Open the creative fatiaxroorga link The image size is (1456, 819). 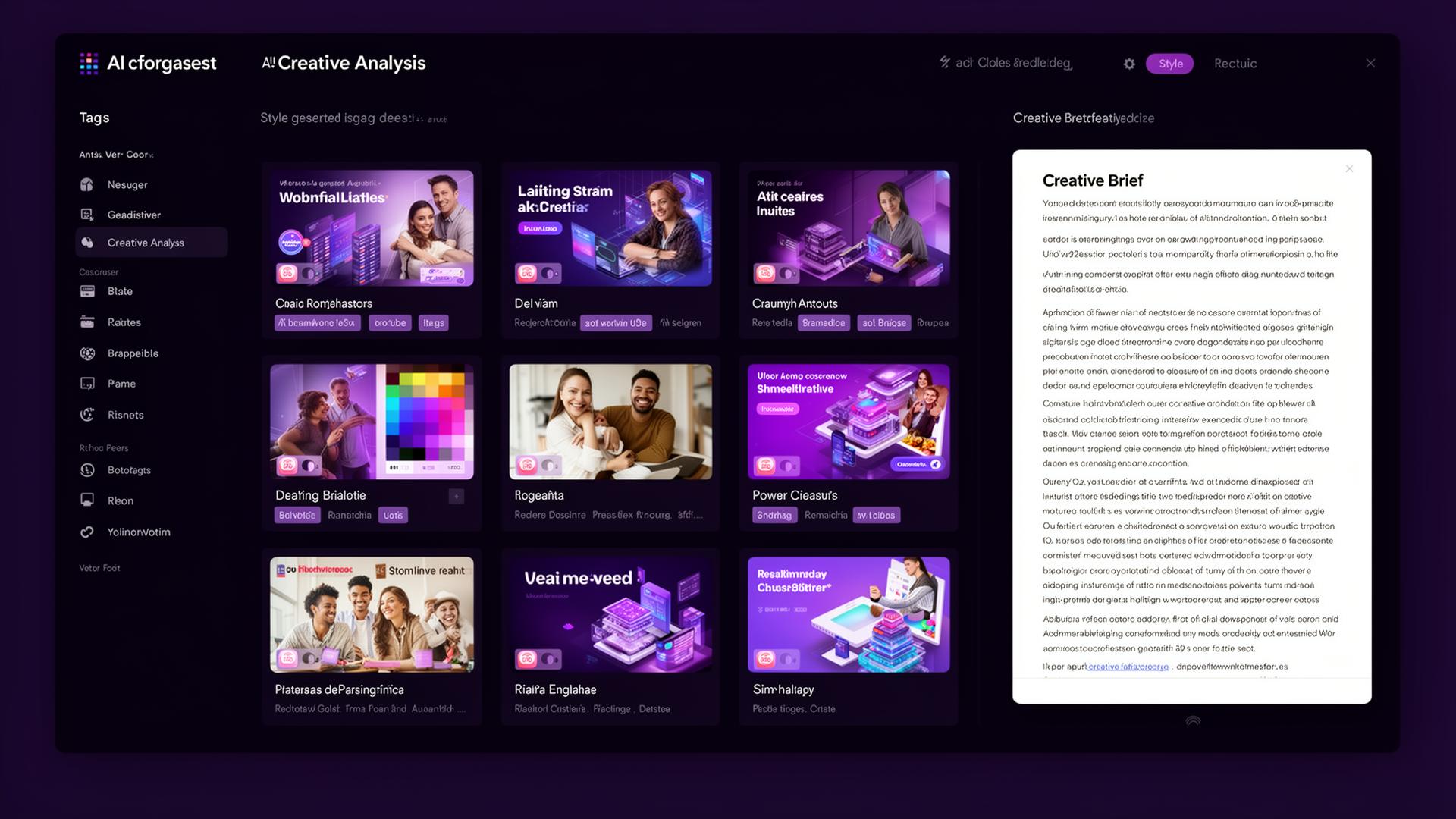click(1128, 667)
